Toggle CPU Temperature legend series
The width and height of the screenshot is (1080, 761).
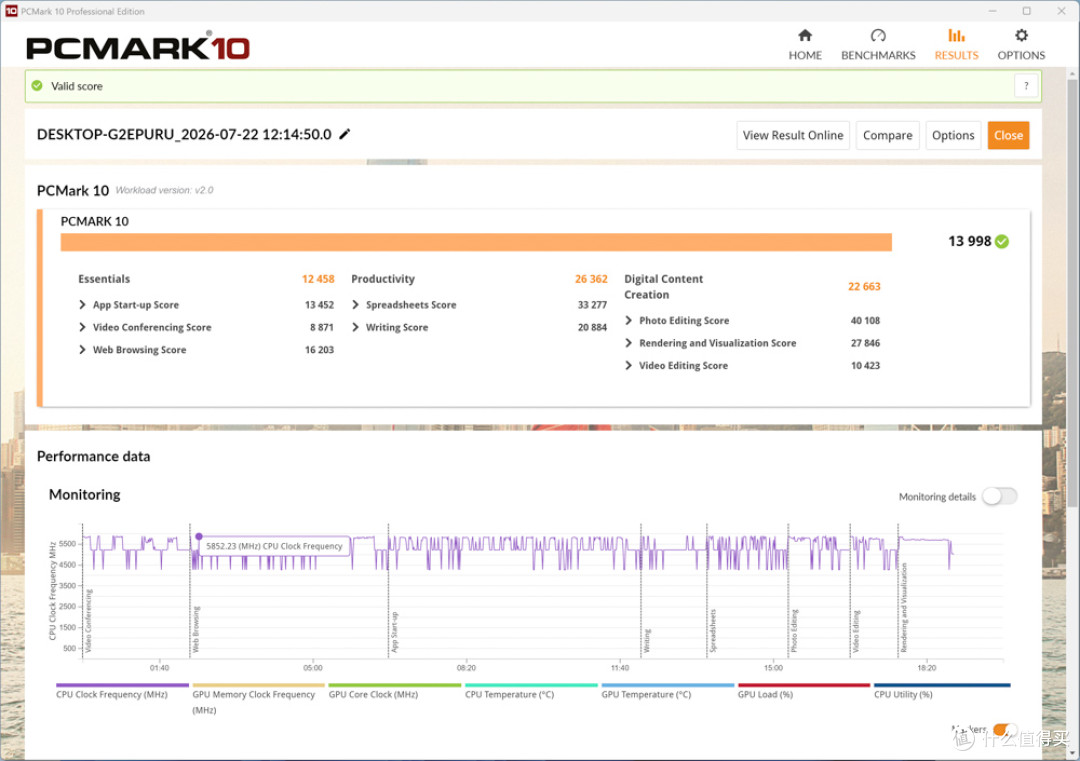point(530,691)
